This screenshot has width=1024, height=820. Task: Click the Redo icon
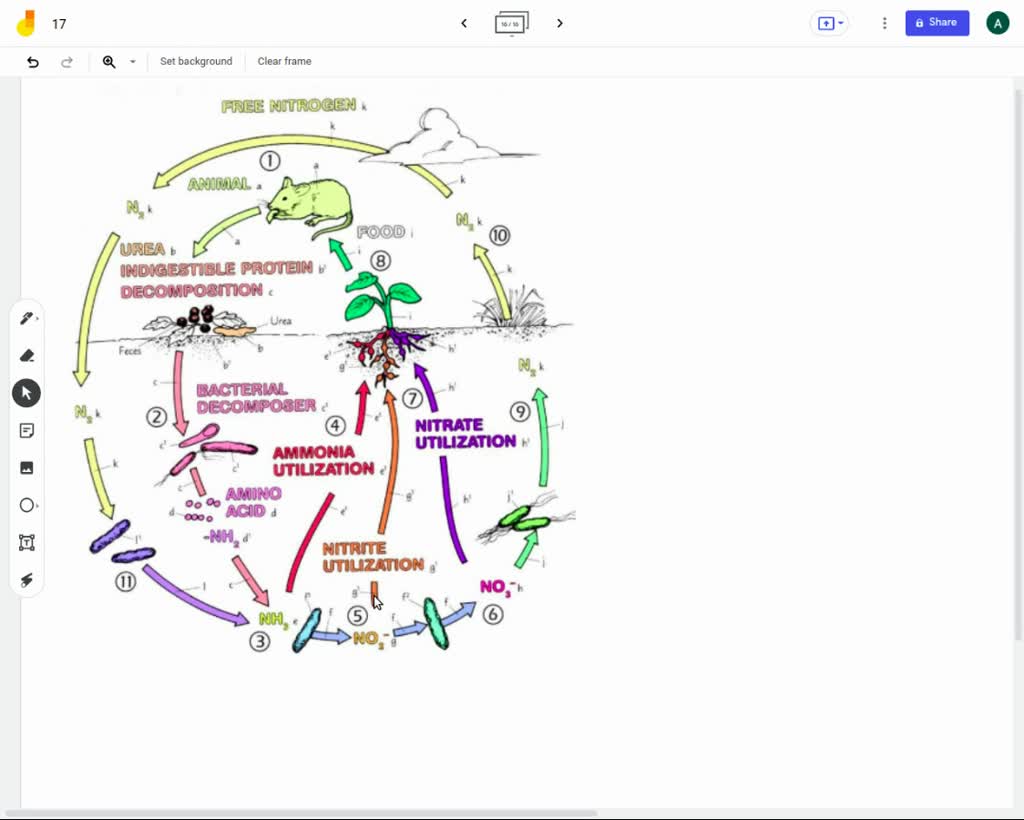67,61
